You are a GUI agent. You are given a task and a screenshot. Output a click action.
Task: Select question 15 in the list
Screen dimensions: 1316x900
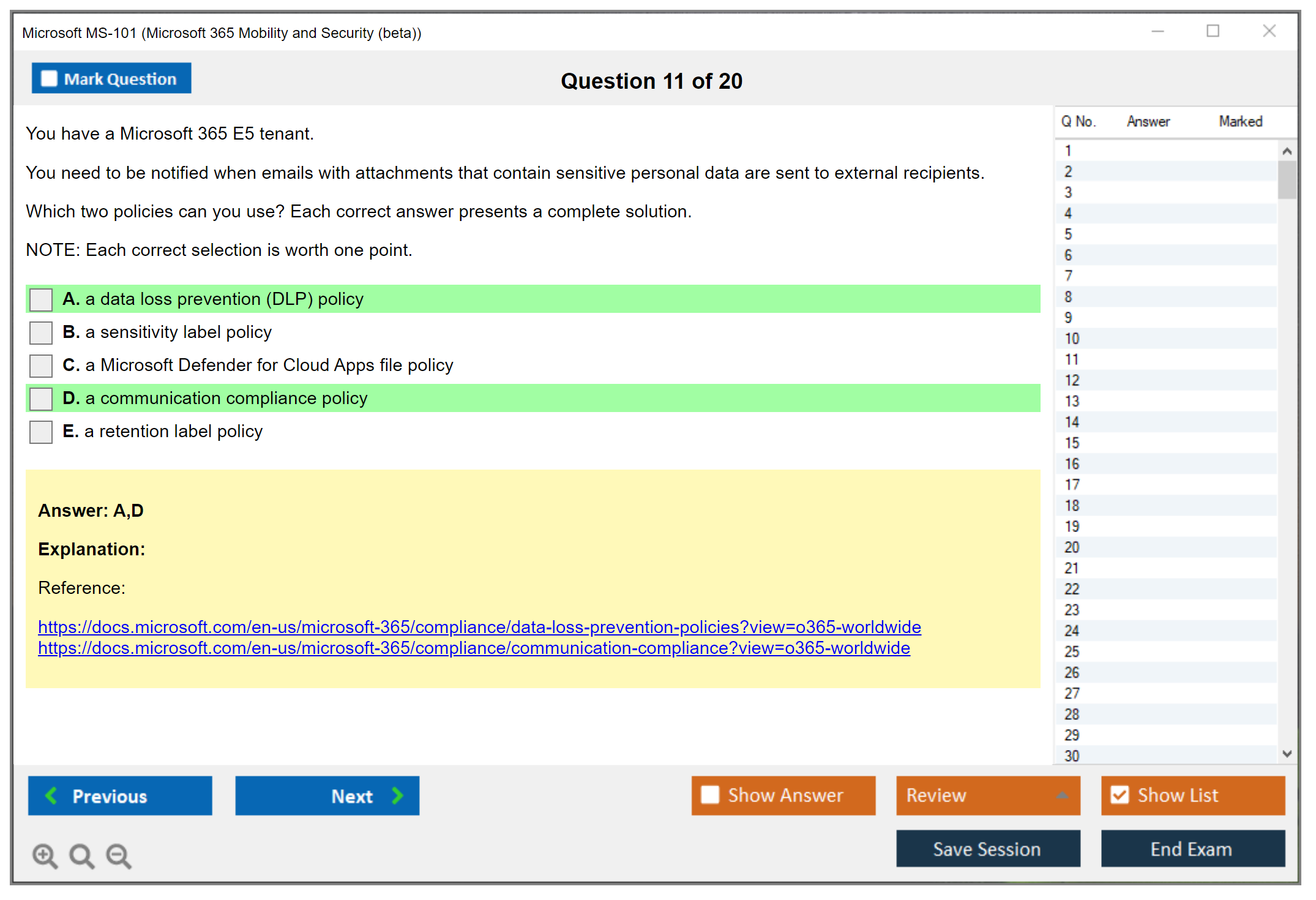point(1072,443)
